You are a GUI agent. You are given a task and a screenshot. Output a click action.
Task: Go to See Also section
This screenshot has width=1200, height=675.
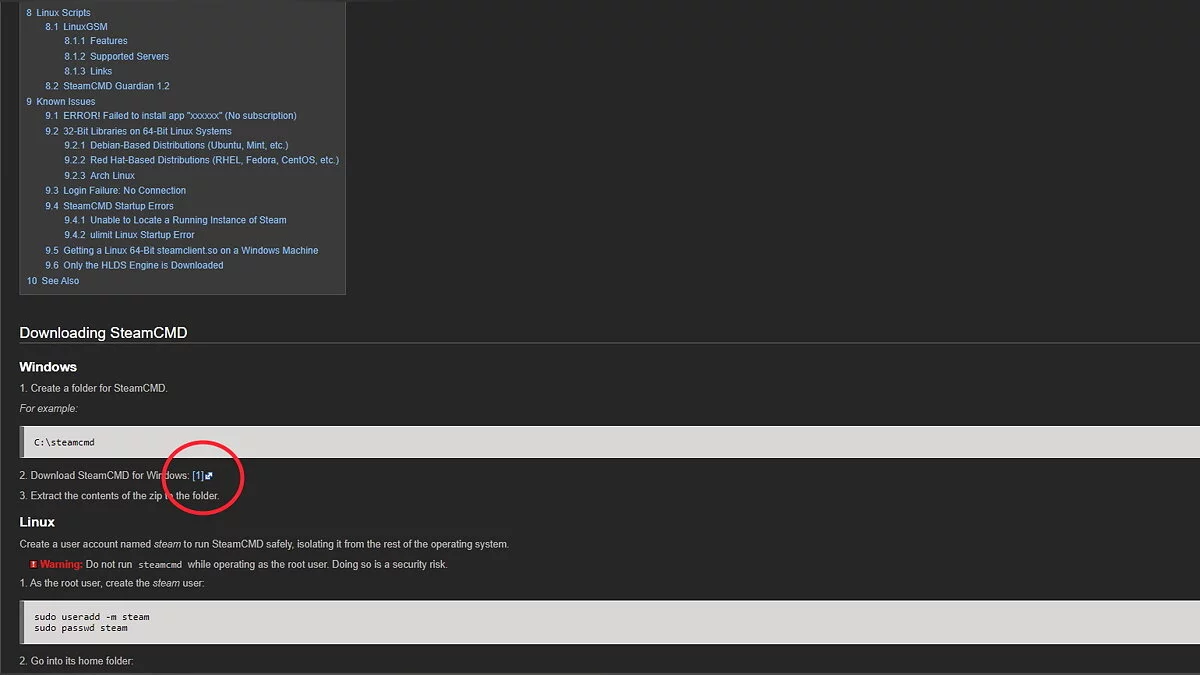point(60,281)
